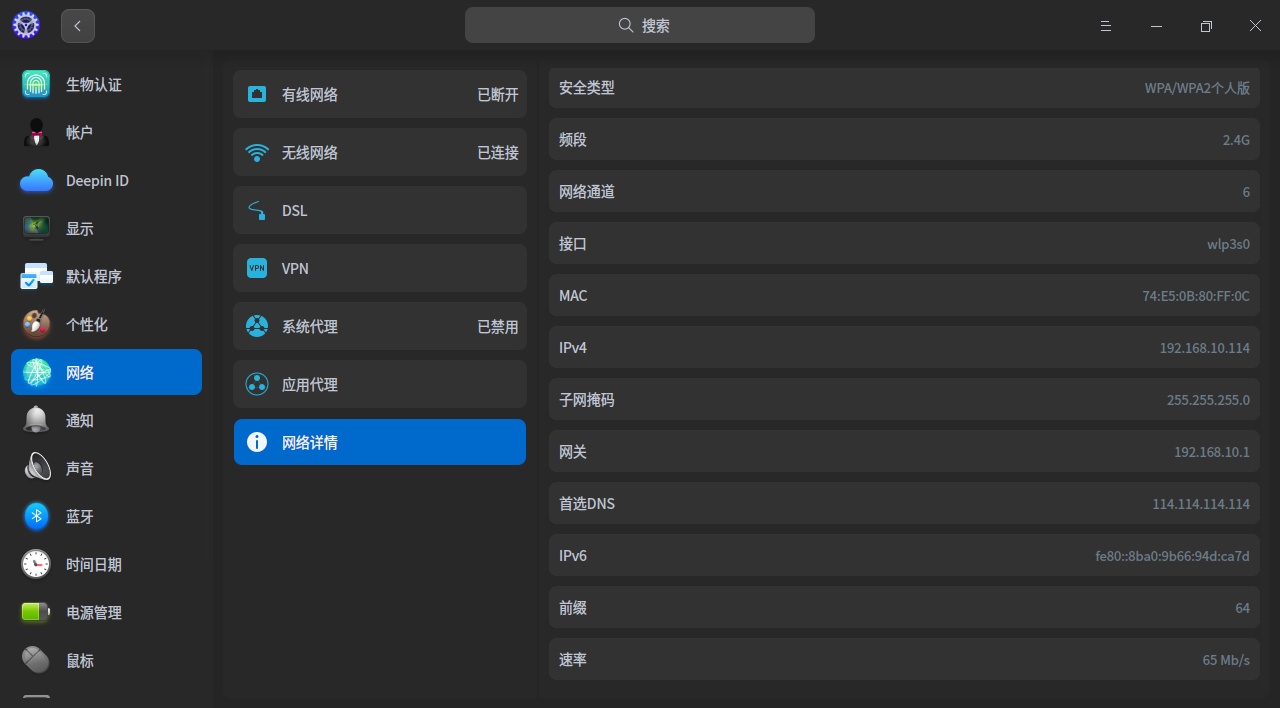Viewport: 1280px width, 708px height.
Task: Click the VPN badge icon
Action: point(257,268)
